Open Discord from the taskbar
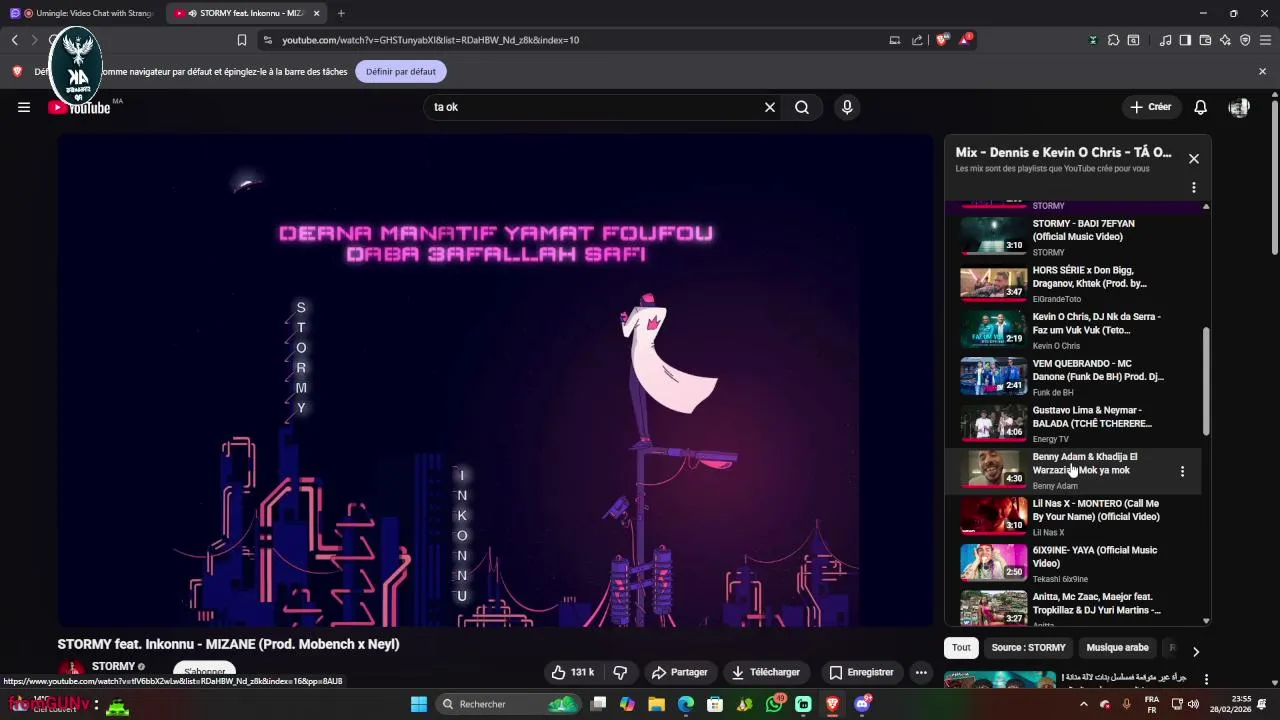 862,704
